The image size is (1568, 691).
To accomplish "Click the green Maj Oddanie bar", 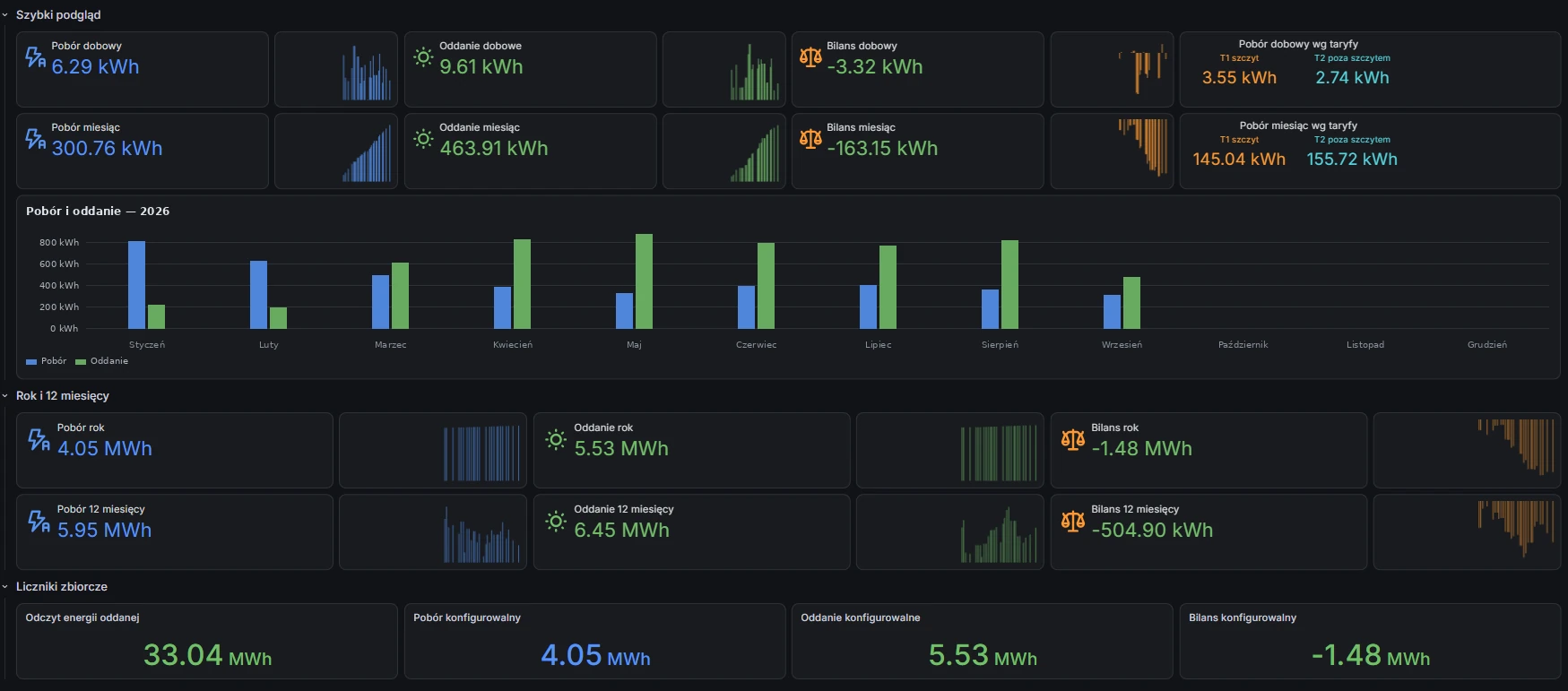I will pos(644,281).
